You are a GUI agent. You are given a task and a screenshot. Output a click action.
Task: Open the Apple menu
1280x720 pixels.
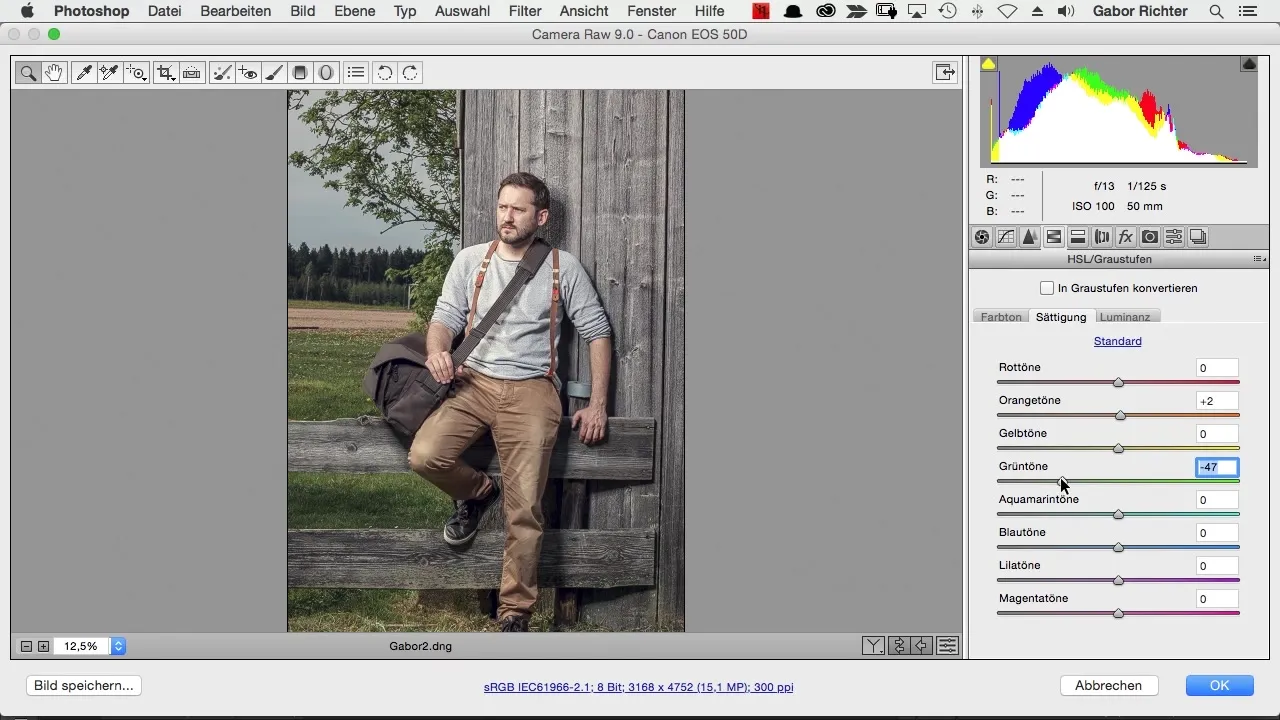tap(27, 11)
